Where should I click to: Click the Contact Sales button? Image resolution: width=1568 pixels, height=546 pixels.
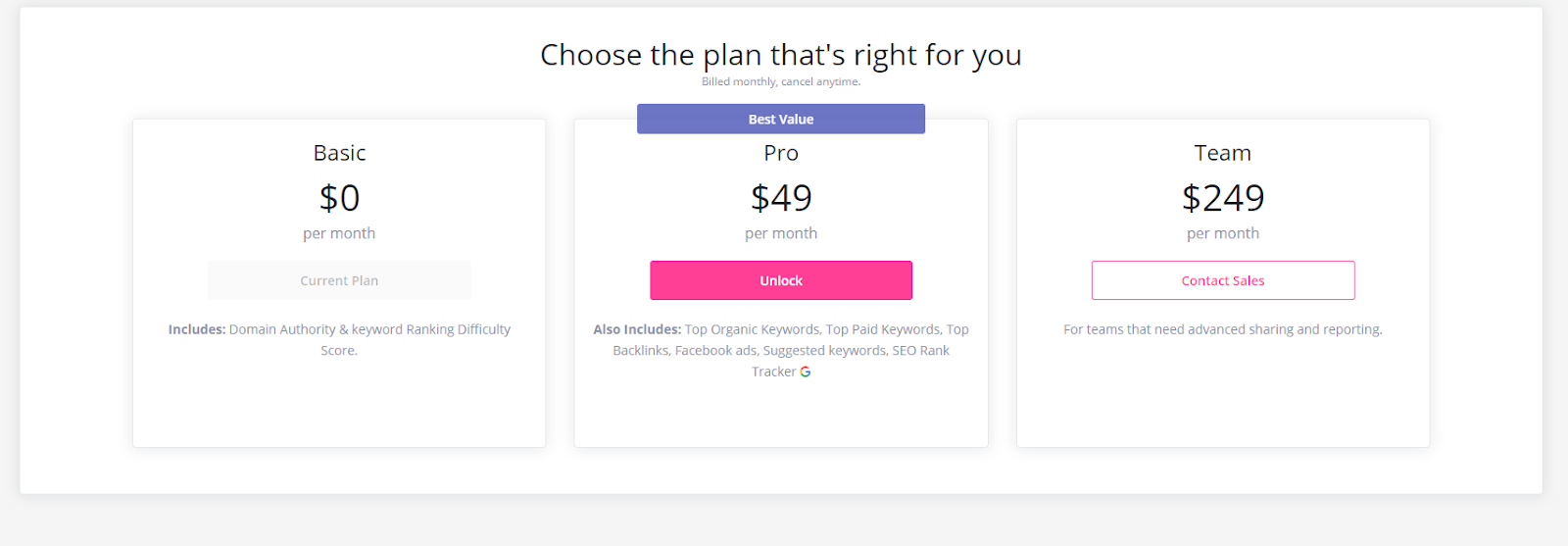[1222, 280]
